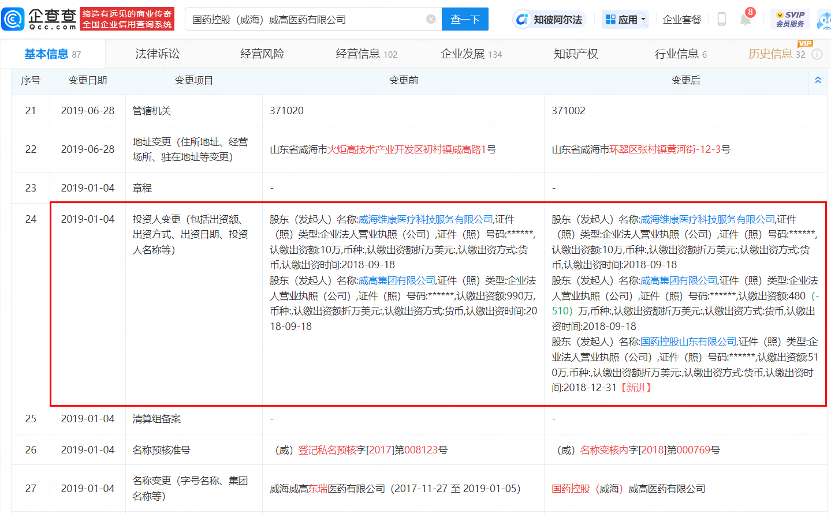Select row number 27
Image resolution: width=832 pixels, height=514 pixels.
31,489
